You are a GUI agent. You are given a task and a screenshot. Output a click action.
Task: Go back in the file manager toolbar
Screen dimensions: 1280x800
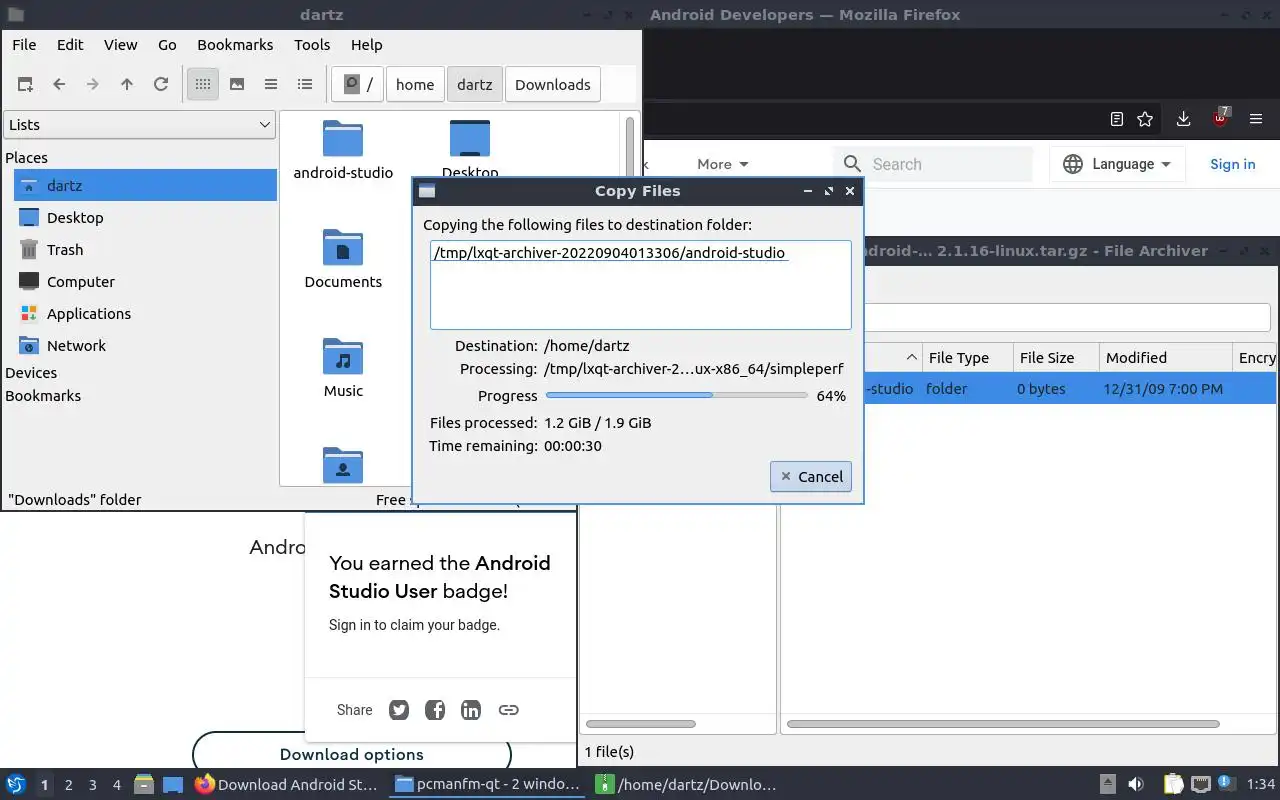tap(59, 84)
